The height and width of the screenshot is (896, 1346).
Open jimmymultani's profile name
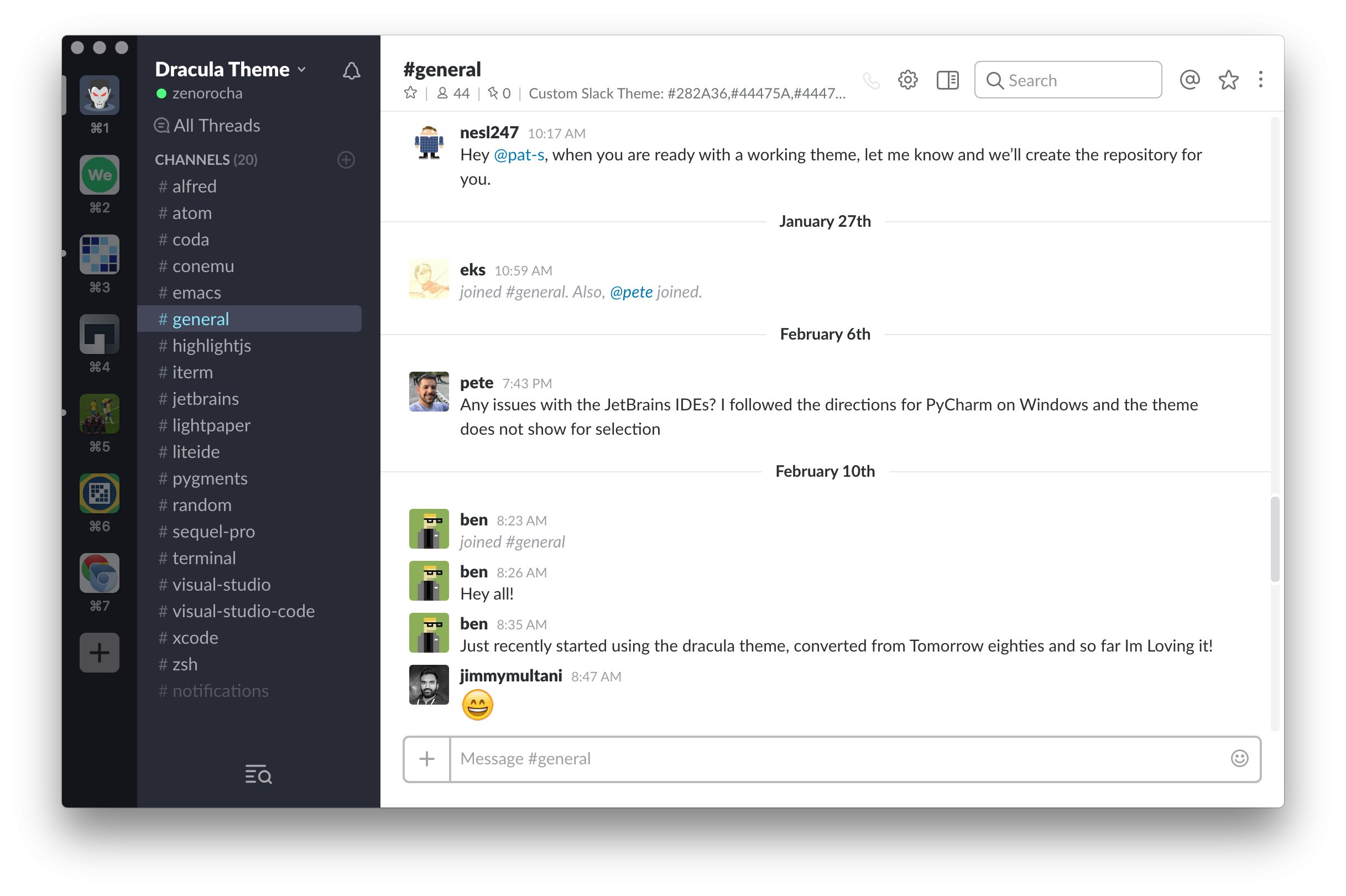(511, 676)
